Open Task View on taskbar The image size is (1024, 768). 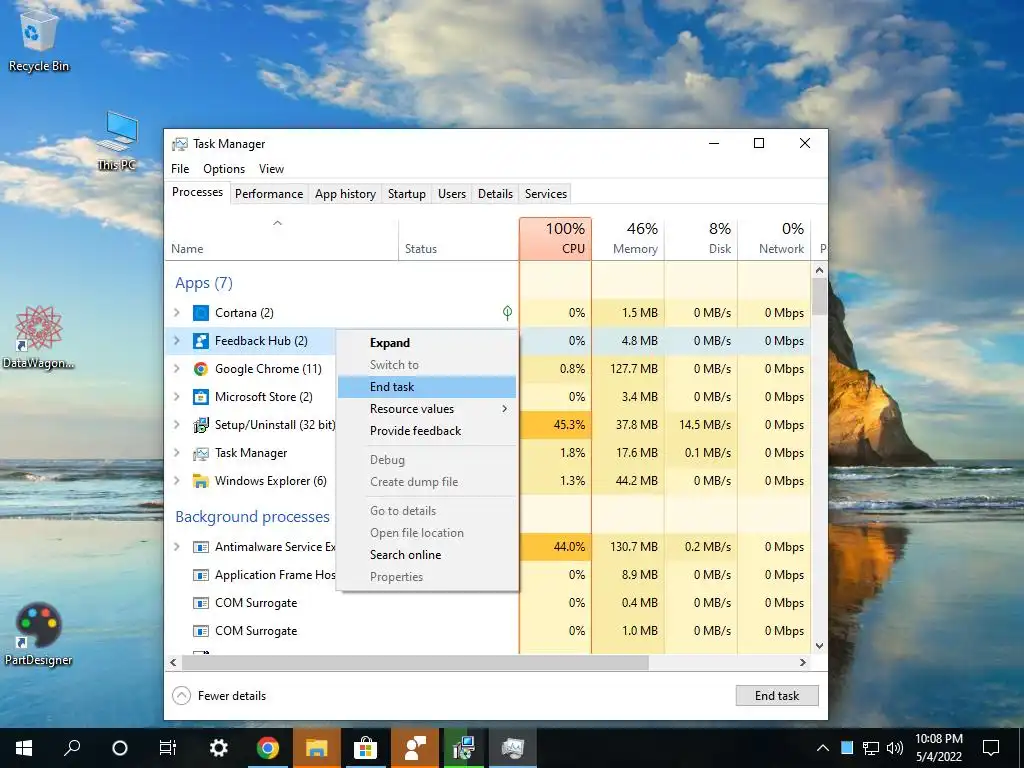pyautogui.click(x=168, y=748)
